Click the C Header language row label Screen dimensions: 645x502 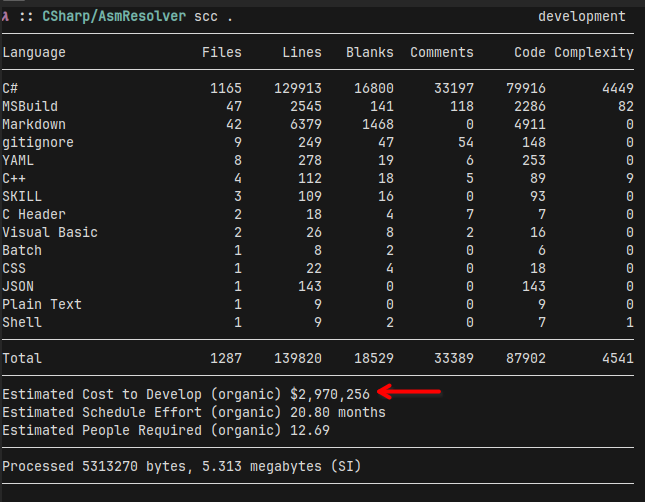34,215
